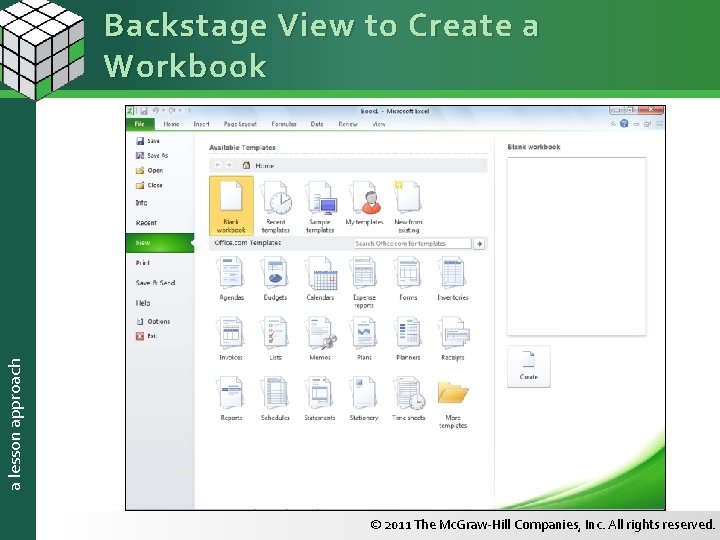The width and height of the screenshot is (720, 540).
Task: Open the Calendars template category
Action: [x=320, y=278]
